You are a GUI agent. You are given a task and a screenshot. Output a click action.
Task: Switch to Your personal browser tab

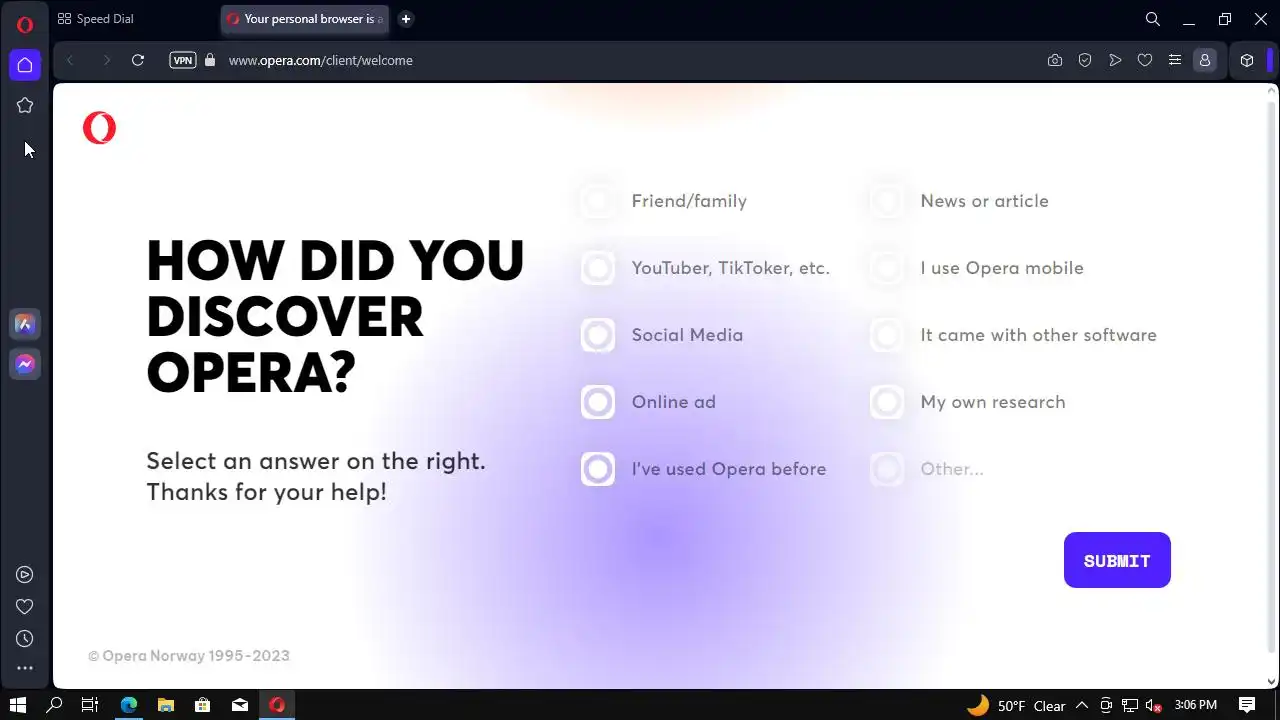pos(305,19)
